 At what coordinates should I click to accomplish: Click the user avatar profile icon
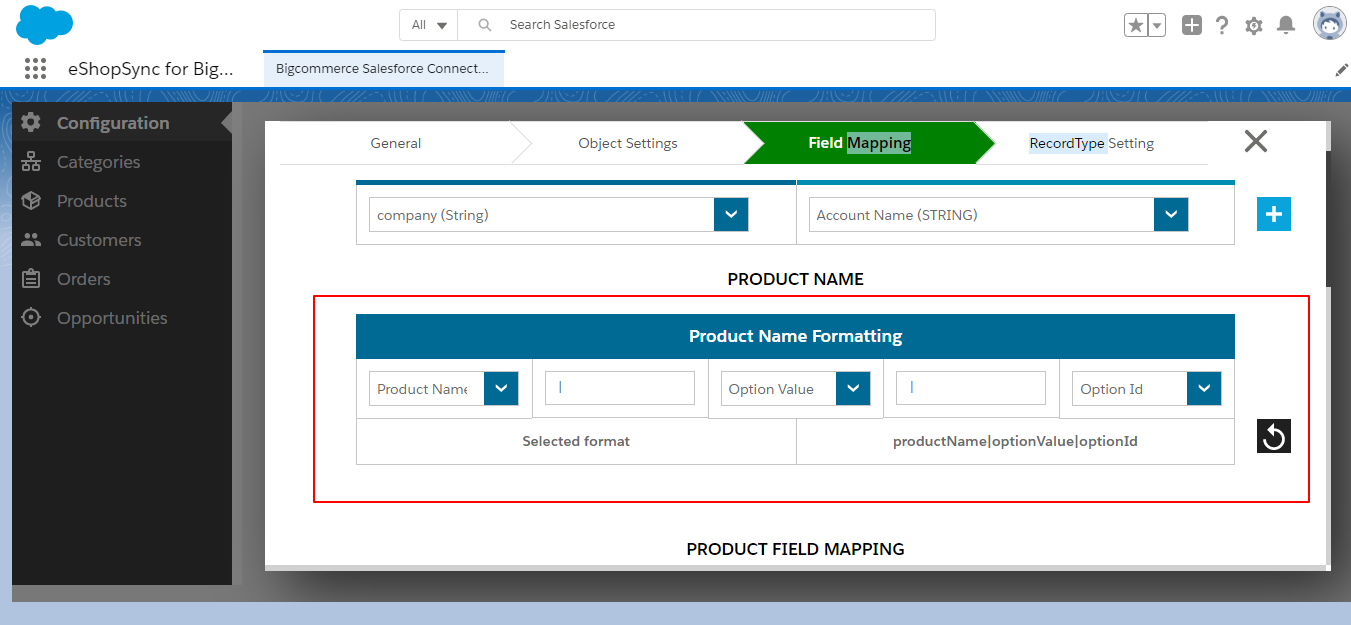[1329, 25]
